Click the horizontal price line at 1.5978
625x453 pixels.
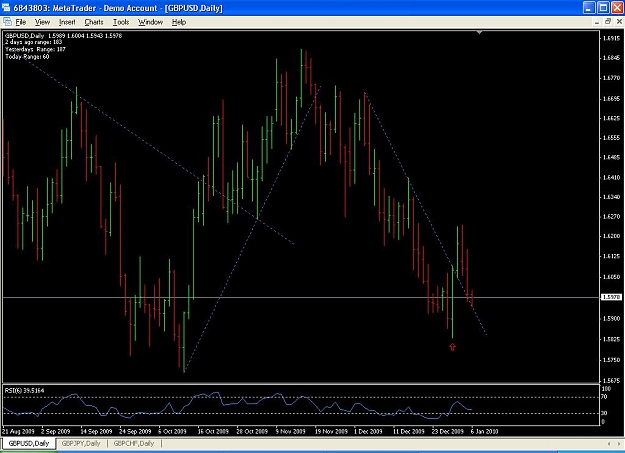[x=301, y=297]
